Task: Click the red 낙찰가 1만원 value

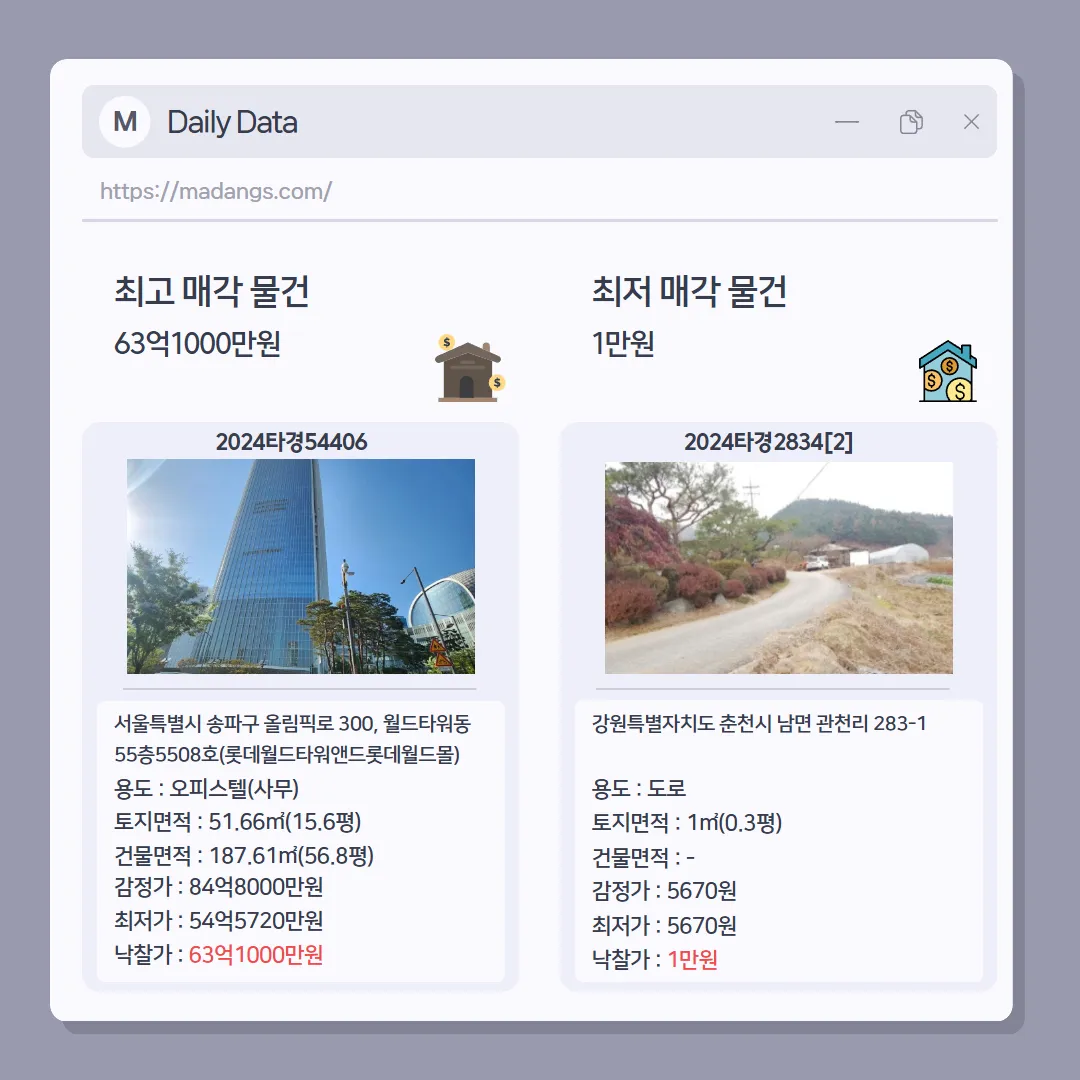Action: (x=693, y=959)
